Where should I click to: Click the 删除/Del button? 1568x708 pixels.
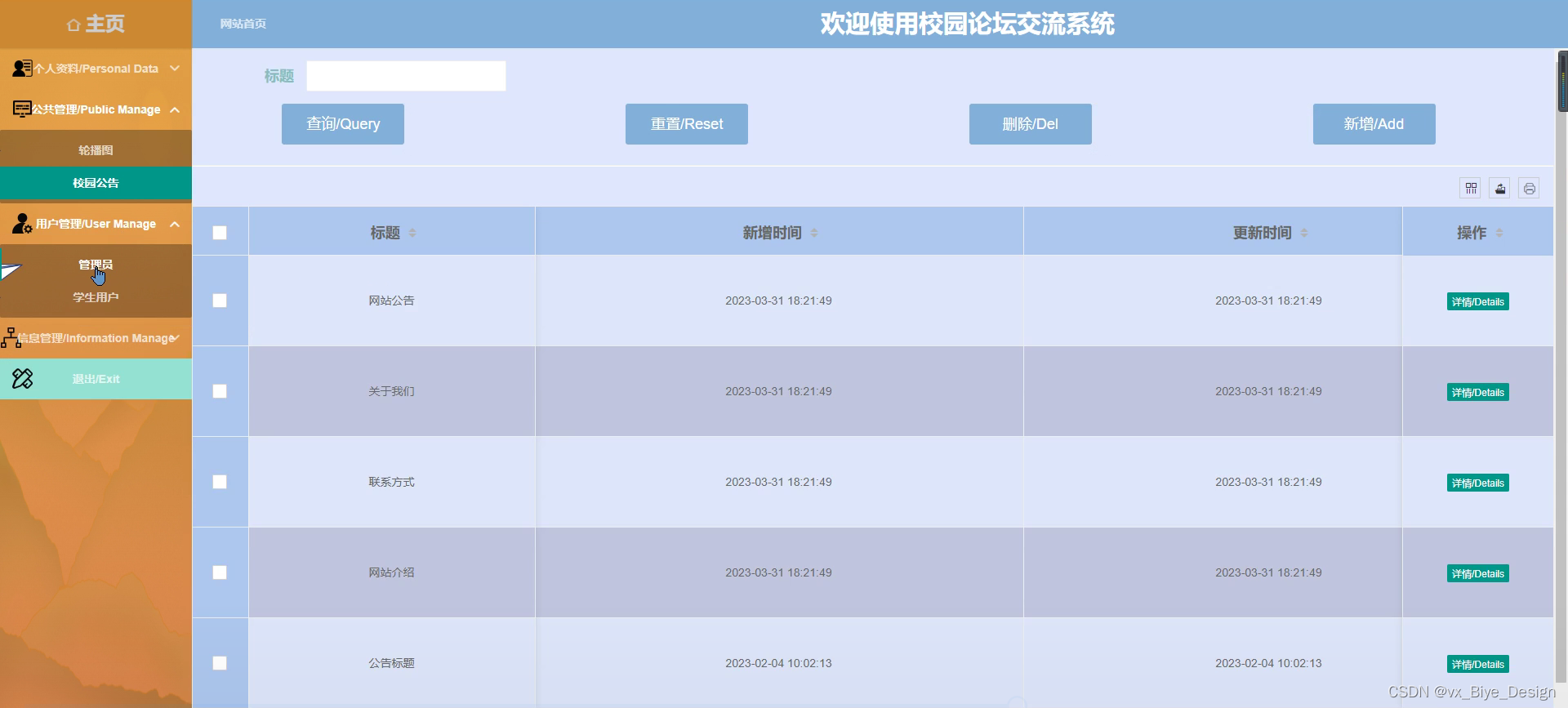click(1031, 124)
